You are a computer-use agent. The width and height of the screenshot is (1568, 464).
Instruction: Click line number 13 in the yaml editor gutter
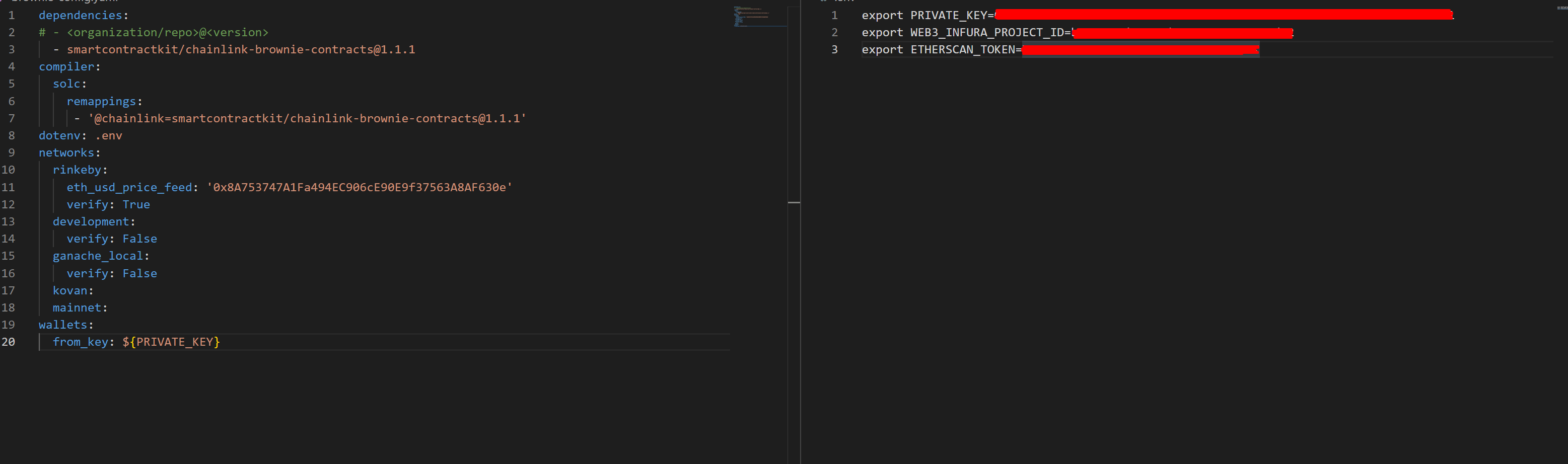[x=8, y=221]
